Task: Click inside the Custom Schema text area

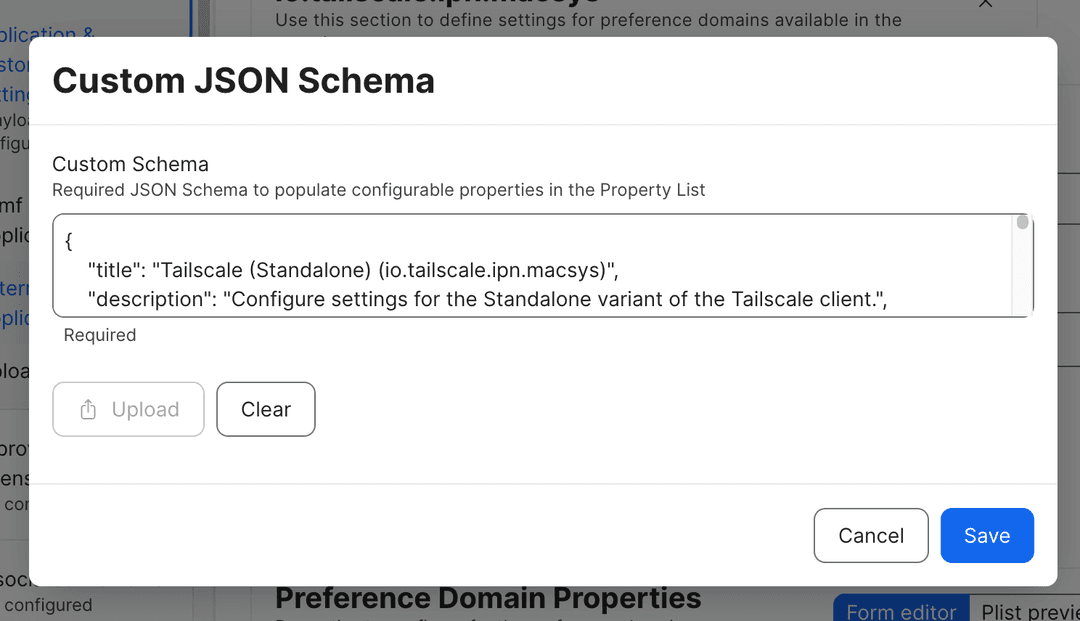Action: coord(500,265)
